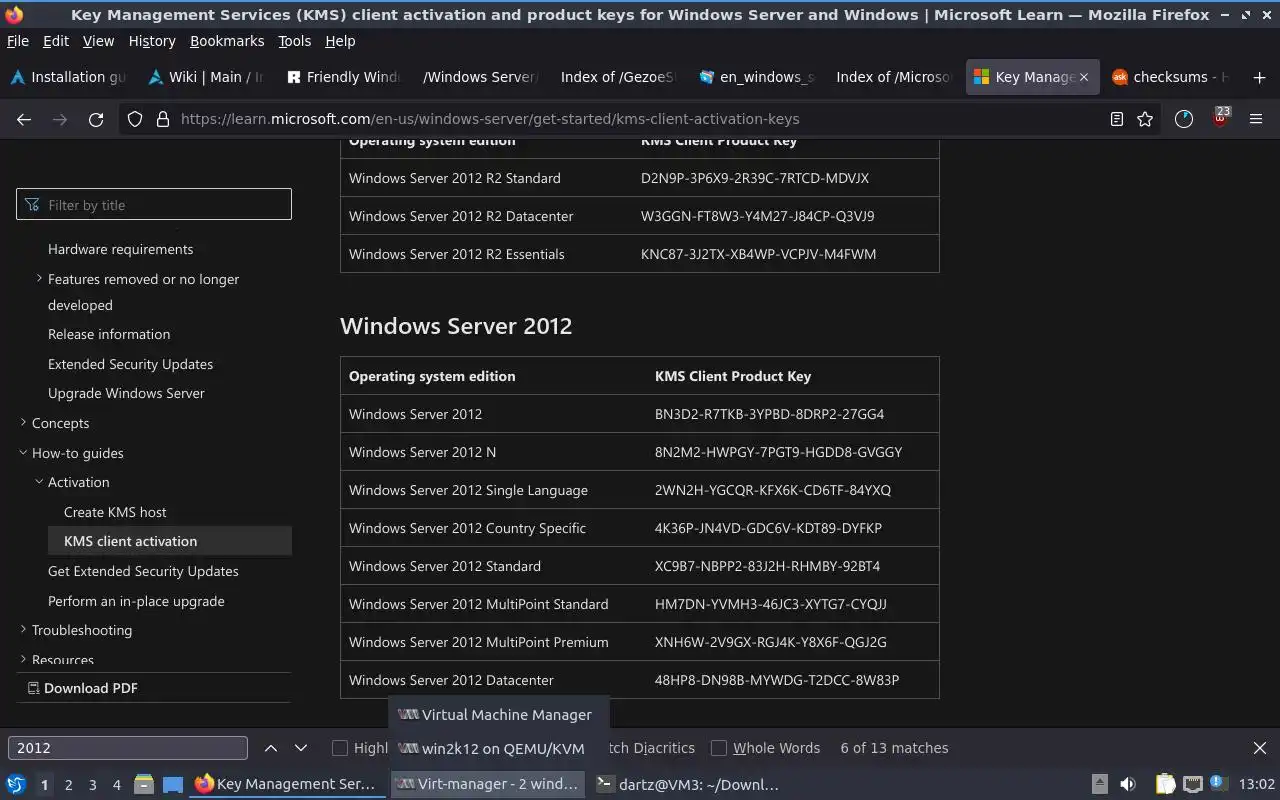
Task: Click the find bar search field
Action: (x=127, y=748)
